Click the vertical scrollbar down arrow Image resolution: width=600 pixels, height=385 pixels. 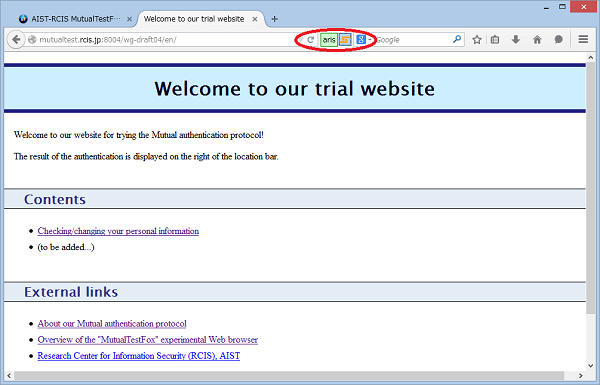click(590, 365)
